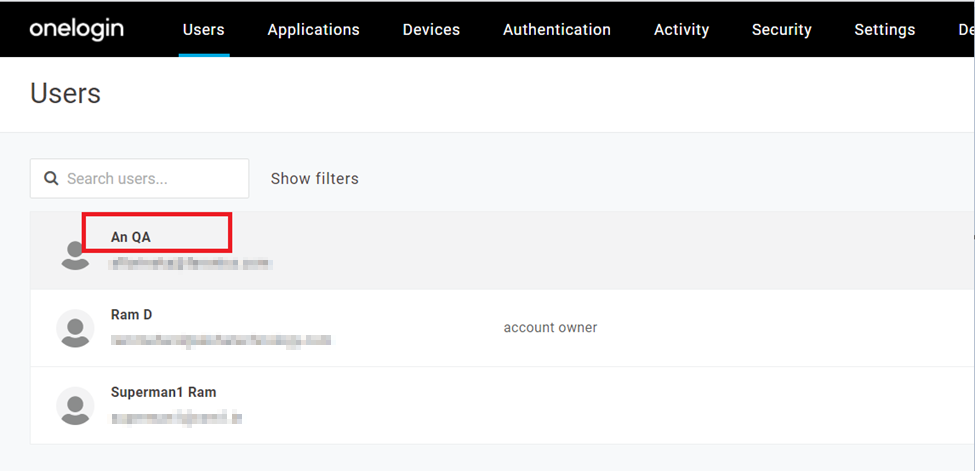
Task: Click the OneLogin logo
Action: tap(77, 29)
